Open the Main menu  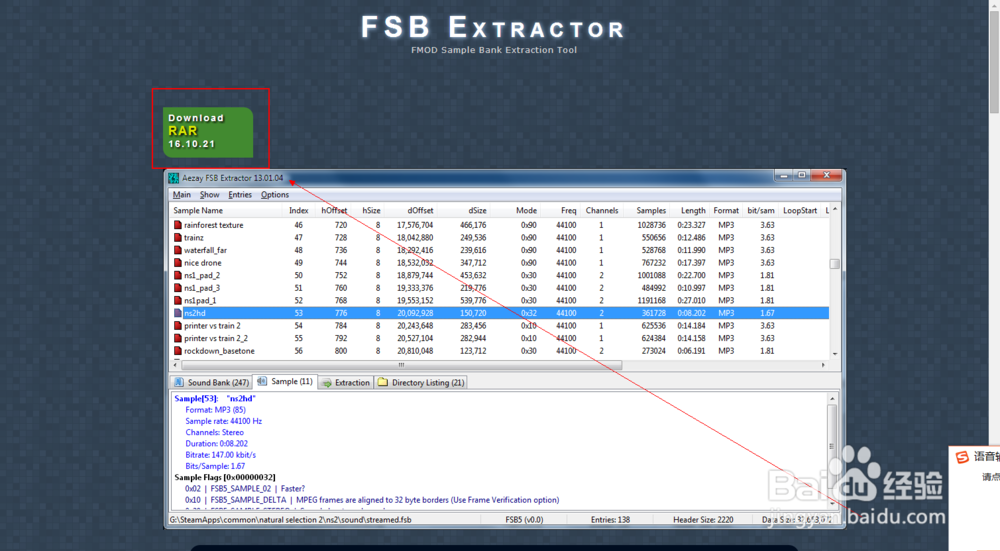pyautogui.click(x=182, y=195)
